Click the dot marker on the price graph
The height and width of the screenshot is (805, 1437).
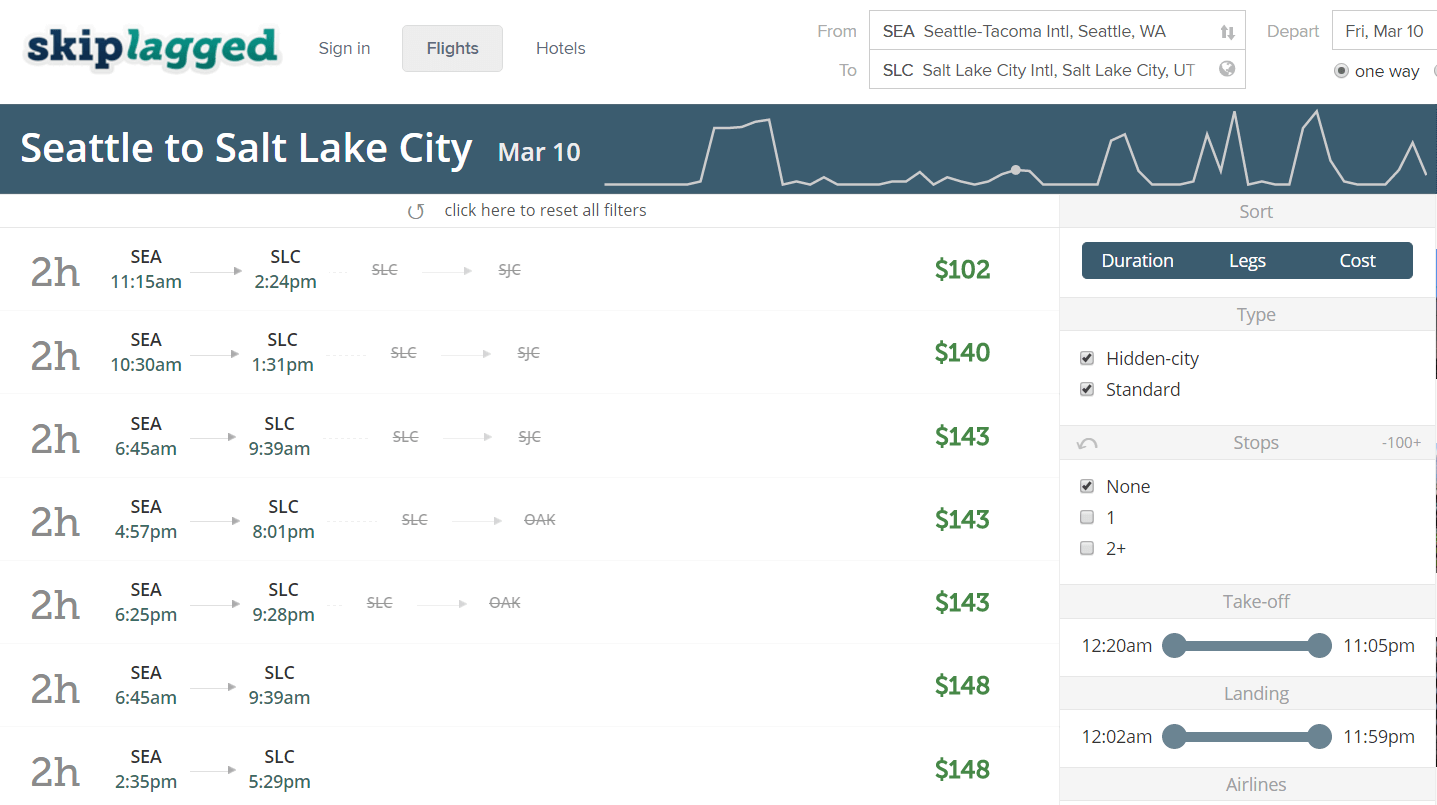point(1016,170)
